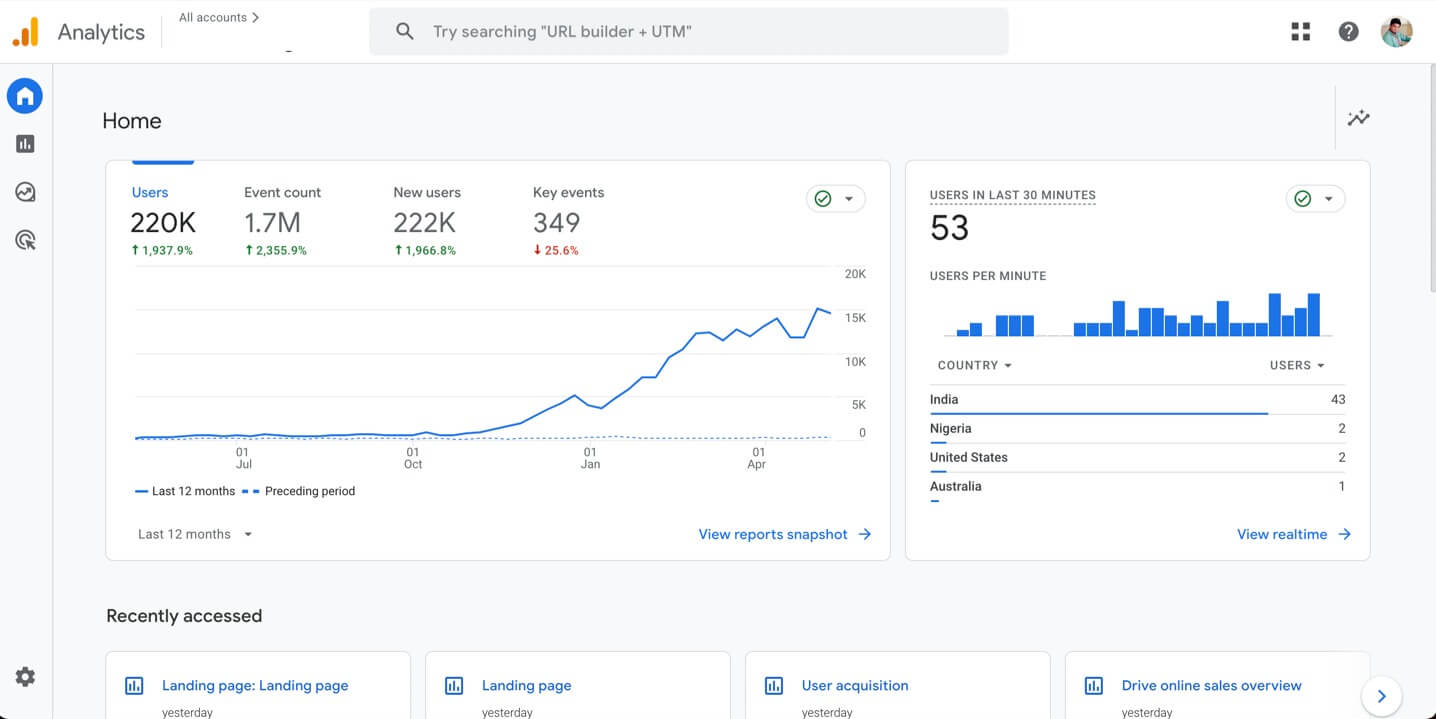Open the Explore icon in sidebar
Image resolution: width=1436 pixels, height=719 pixels.
(x=25, y=192)
